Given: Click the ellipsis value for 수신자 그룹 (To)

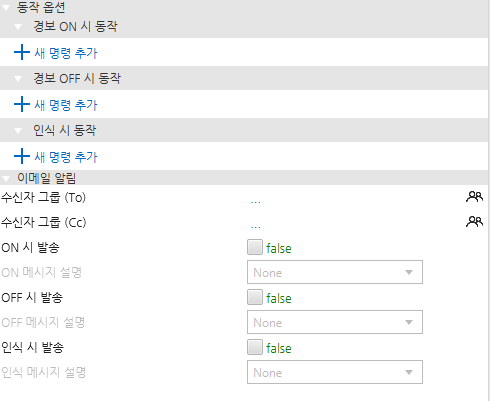Looking at the screenshot, I should pos(255,201).
